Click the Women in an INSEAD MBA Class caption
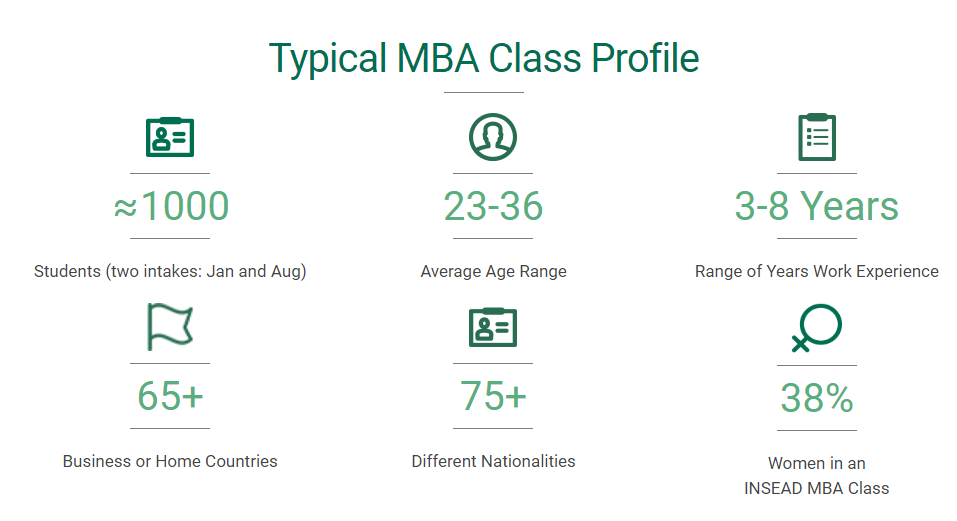Screen dimensions: 957x521 coord(816,476)
